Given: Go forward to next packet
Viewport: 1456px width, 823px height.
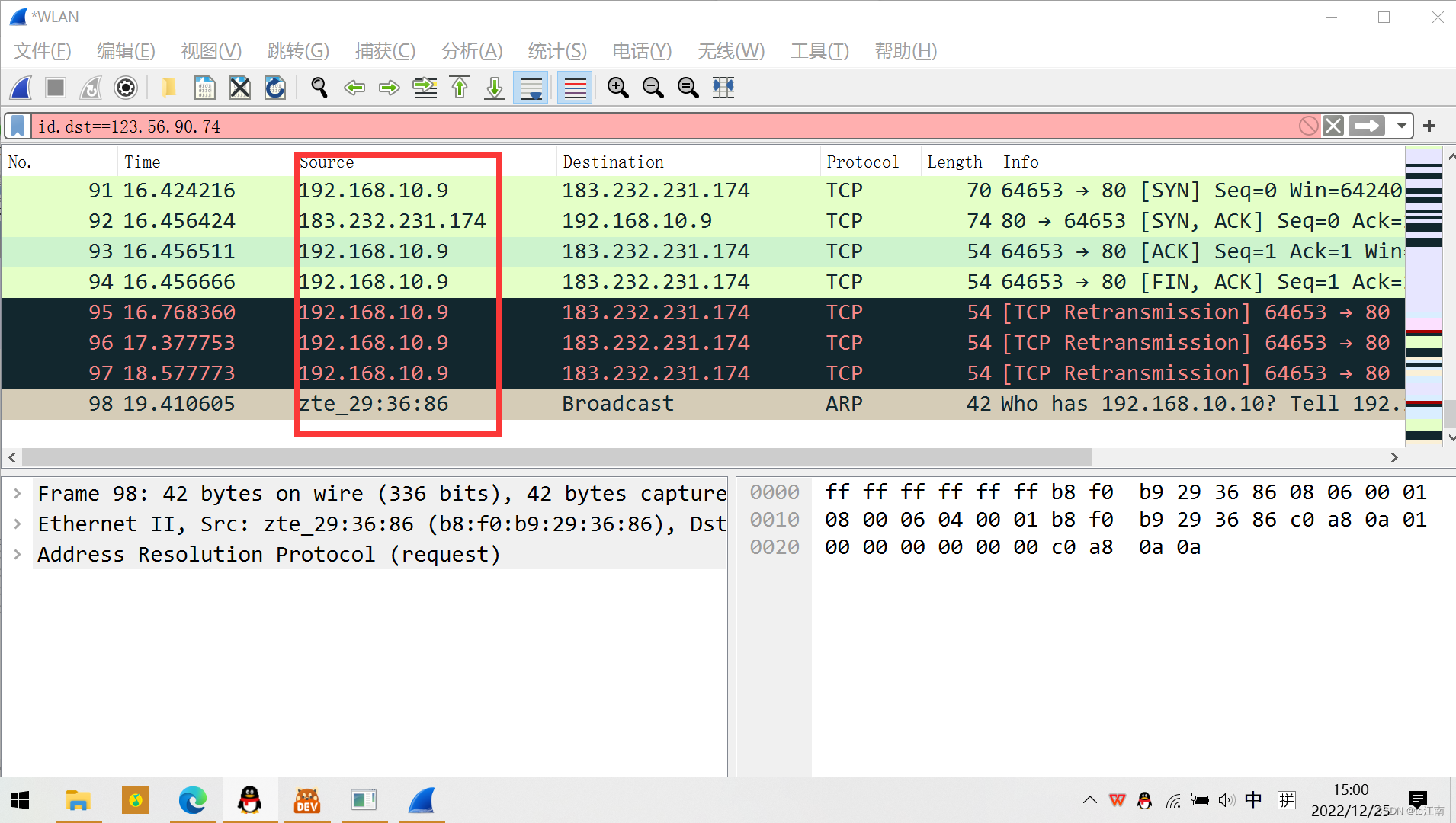Looking at the screenshot, I should pos(390,88).
